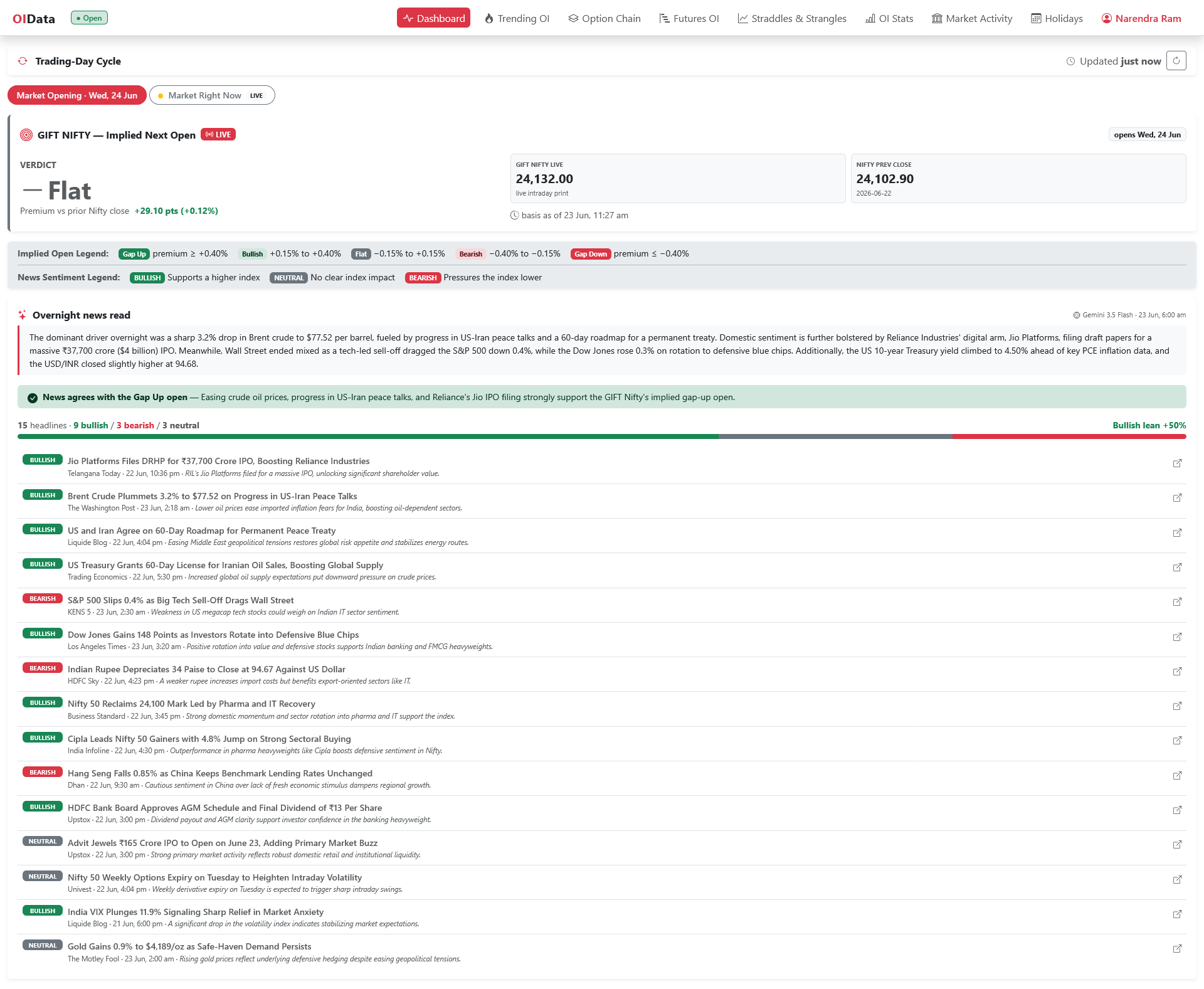1204x989 pixels.
Task: Open Market Activity page
Action: pos(972,18)
